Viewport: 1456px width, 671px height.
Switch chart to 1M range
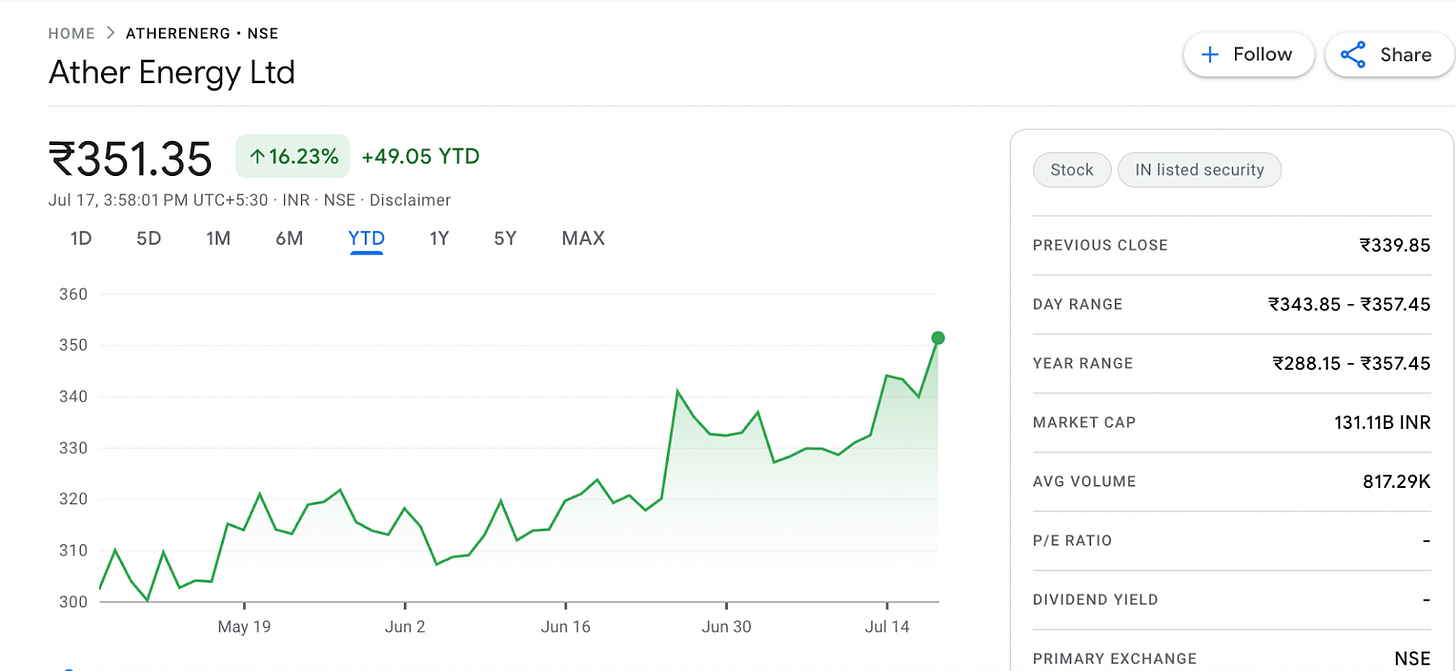(x=218, y=238)
